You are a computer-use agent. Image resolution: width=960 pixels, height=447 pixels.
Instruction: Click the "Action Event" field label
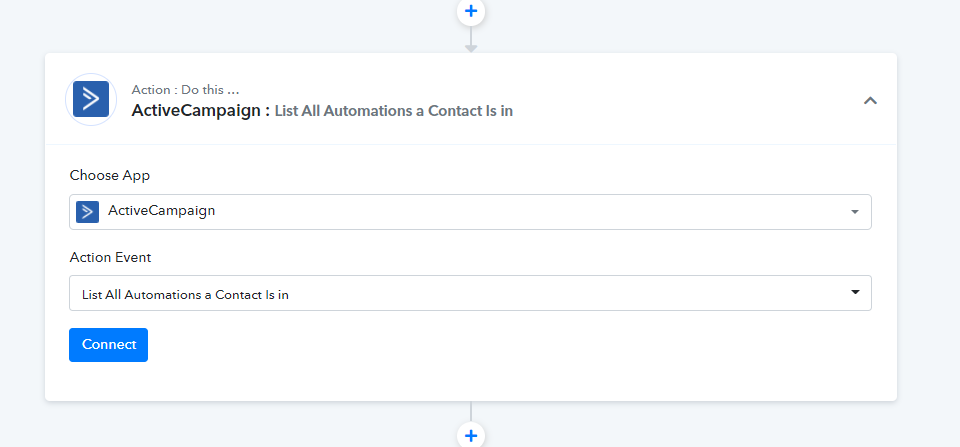110,258
